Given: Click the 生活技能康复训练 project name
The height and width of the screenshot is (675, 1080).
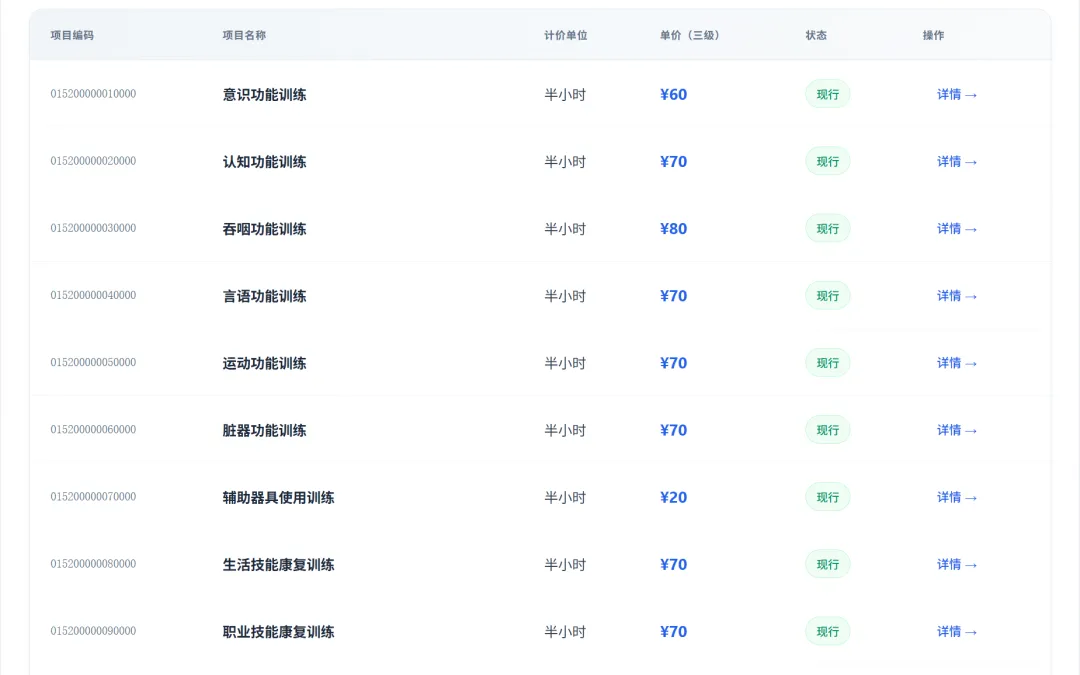Looking at the screenshot, I should (278, 565).
